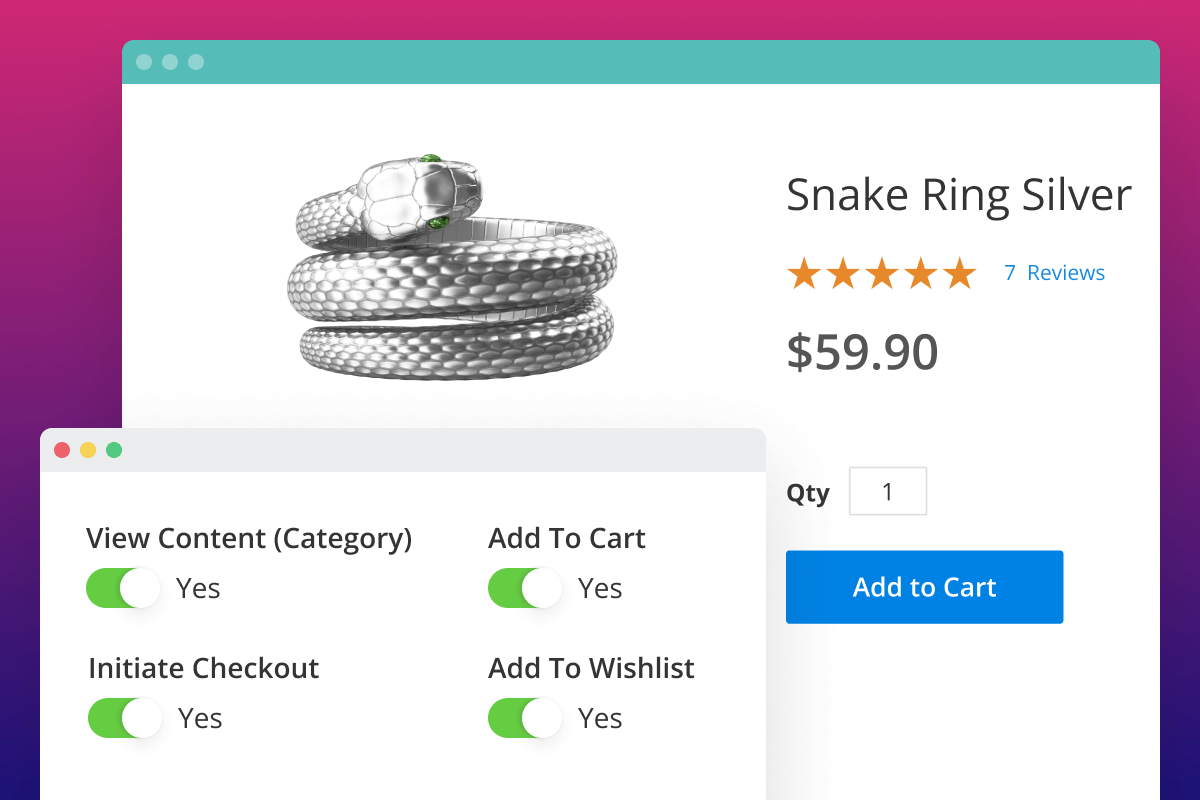
Task: Click the first rating star
Action: point(804,273)
